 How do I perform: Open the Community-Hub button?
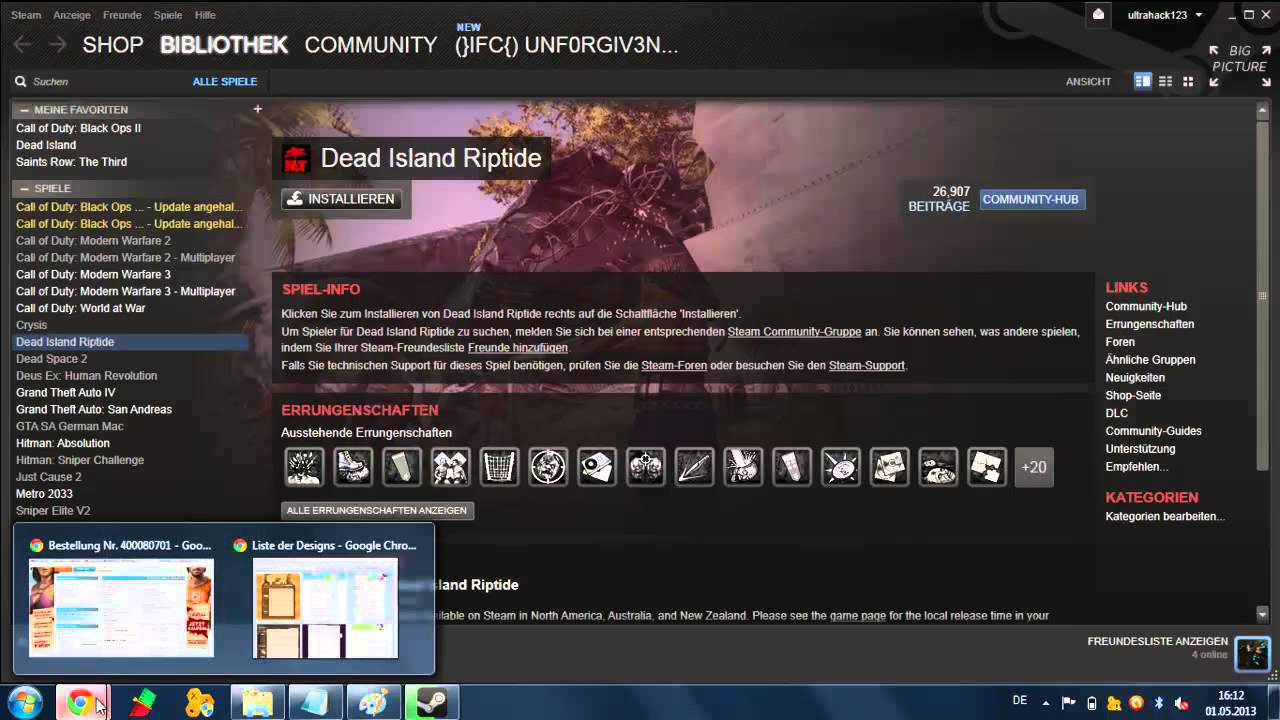1031,199
